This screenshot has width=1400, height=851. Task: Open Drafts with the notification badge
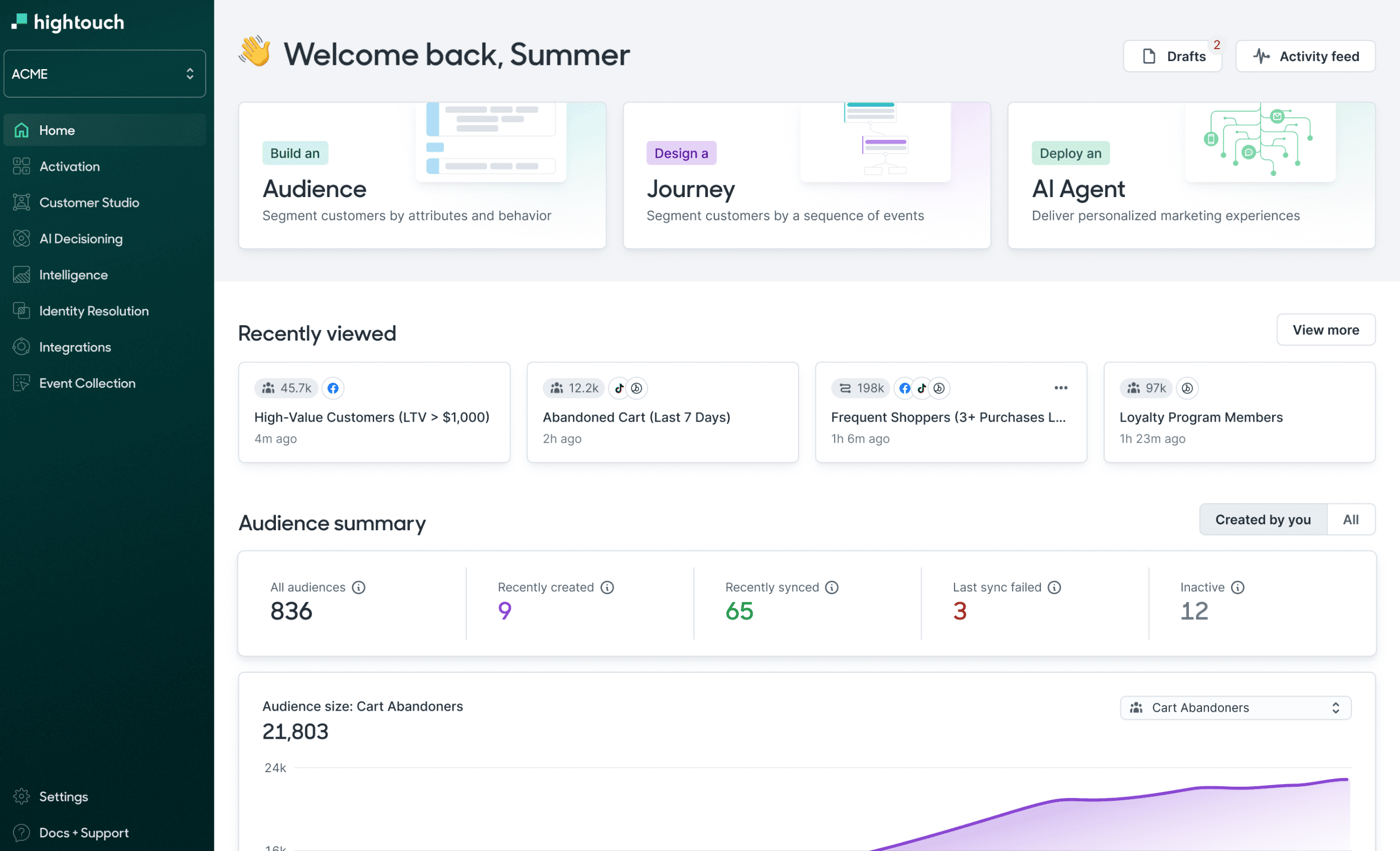[x=1172, y=56]
